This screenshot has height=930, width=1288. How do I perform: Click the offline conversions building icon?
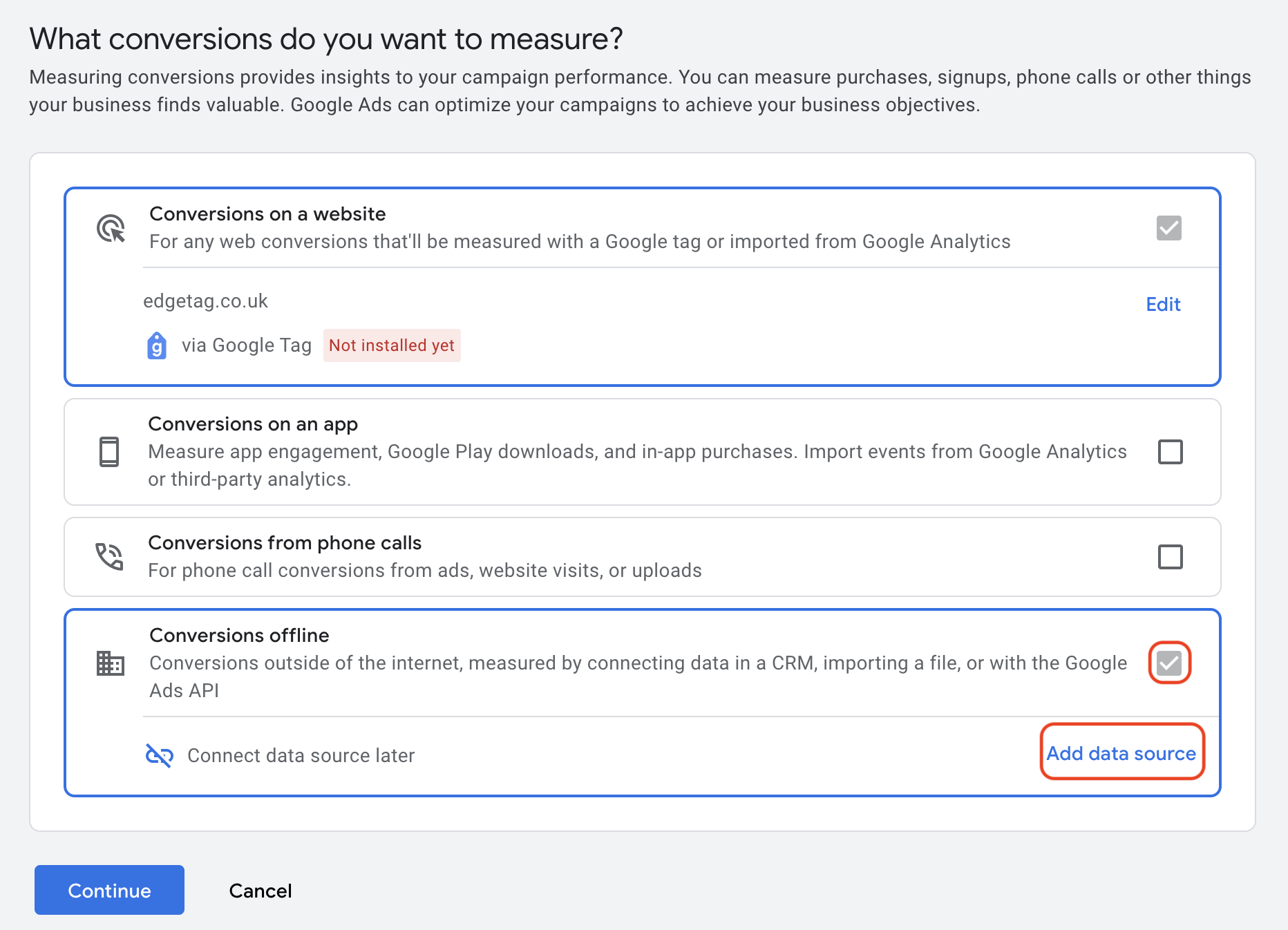(110, 663)
